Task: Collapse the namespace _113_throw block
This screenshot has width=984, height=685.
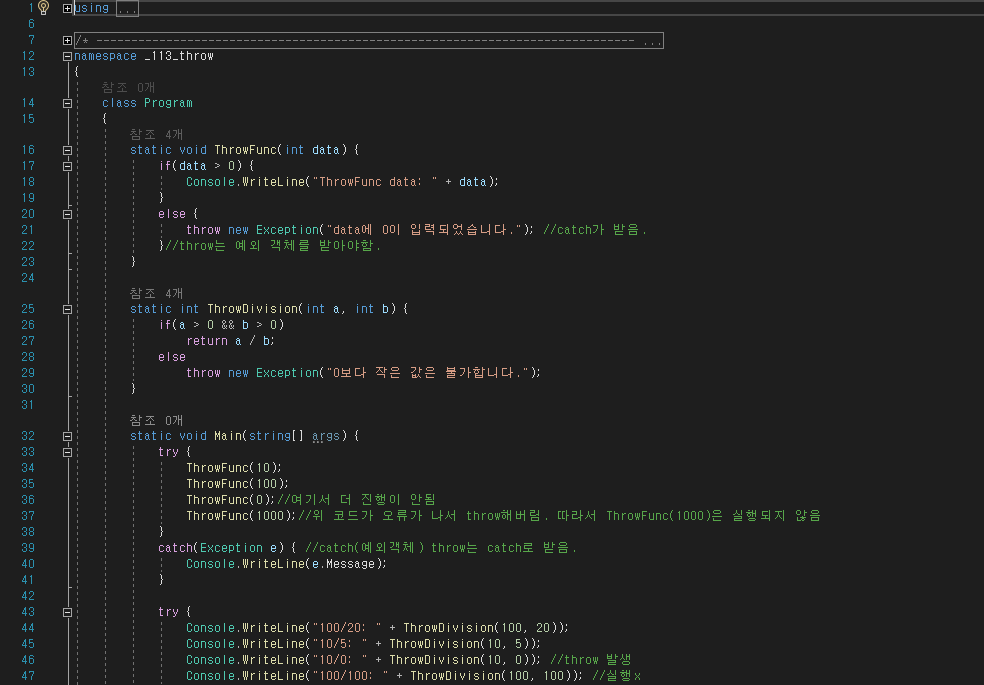Action: (x=67, y=56)
